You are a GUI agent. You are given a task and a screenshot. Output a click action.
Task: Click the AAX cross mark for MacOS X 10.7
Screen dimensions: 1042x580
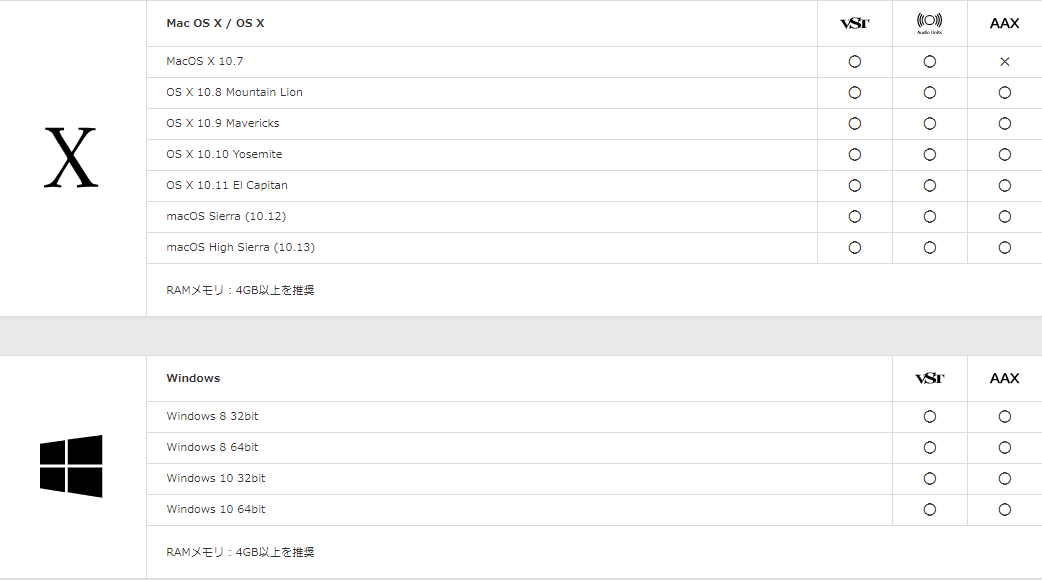(x=1004, y=62)
